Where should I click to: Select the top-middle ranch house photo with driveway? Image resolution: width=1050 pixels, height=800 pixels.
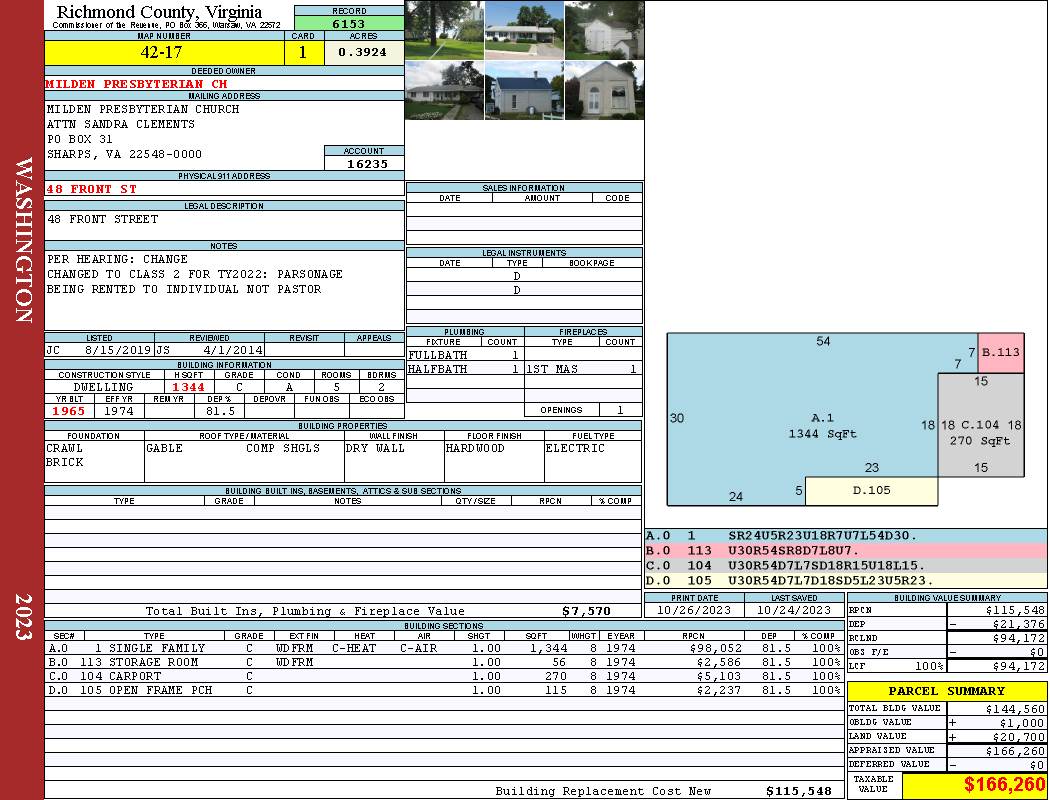524,29
